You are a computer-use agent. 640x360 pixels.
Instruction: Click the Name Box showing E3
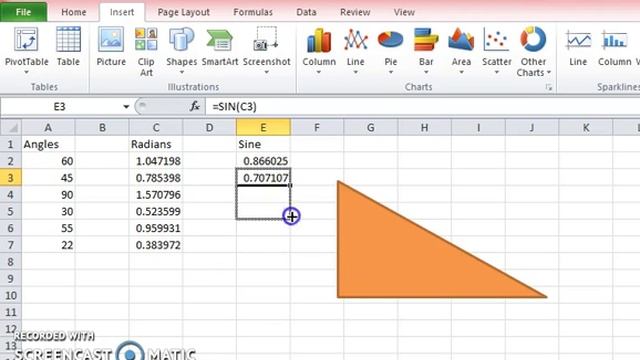click(x=60, y=107)
